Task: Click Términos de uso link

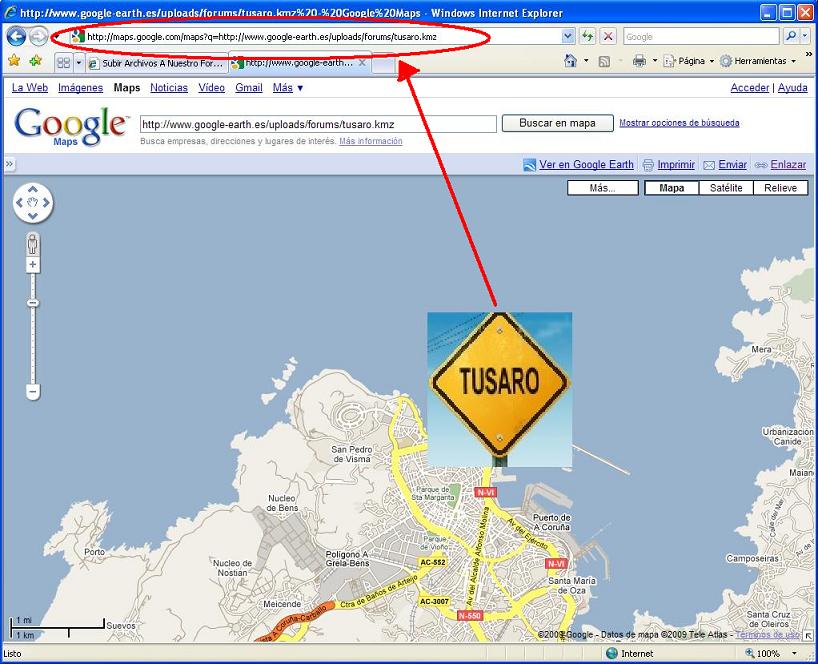Action: 767,635
